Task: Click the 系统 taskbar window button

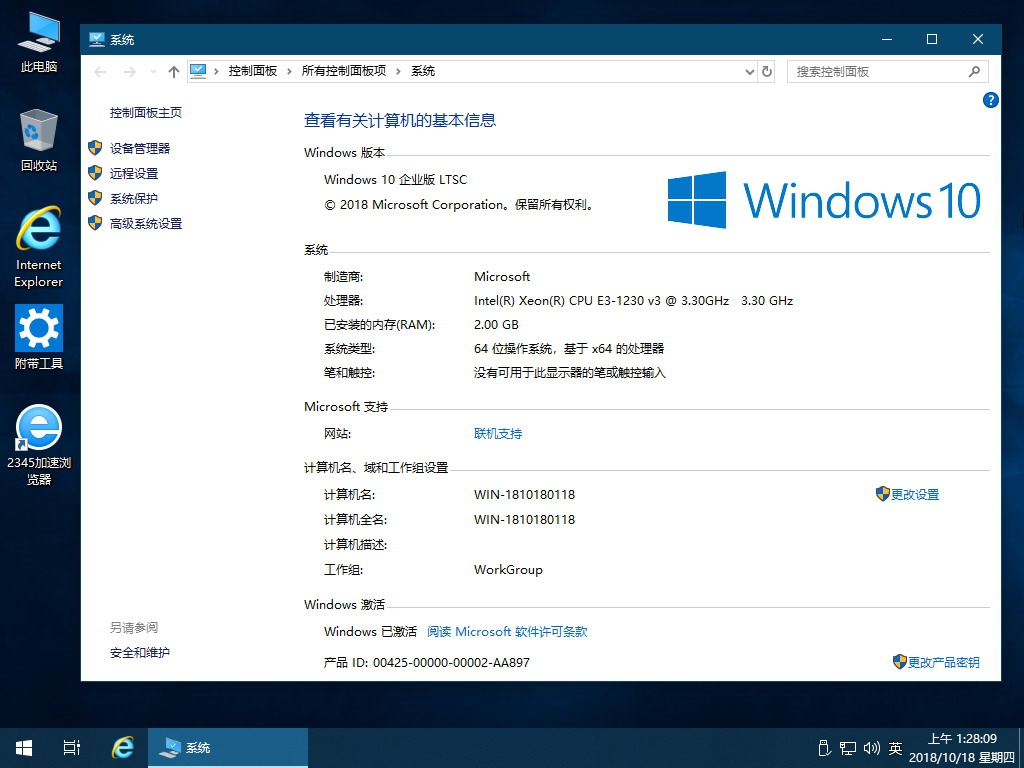Action: pos(228,748)
